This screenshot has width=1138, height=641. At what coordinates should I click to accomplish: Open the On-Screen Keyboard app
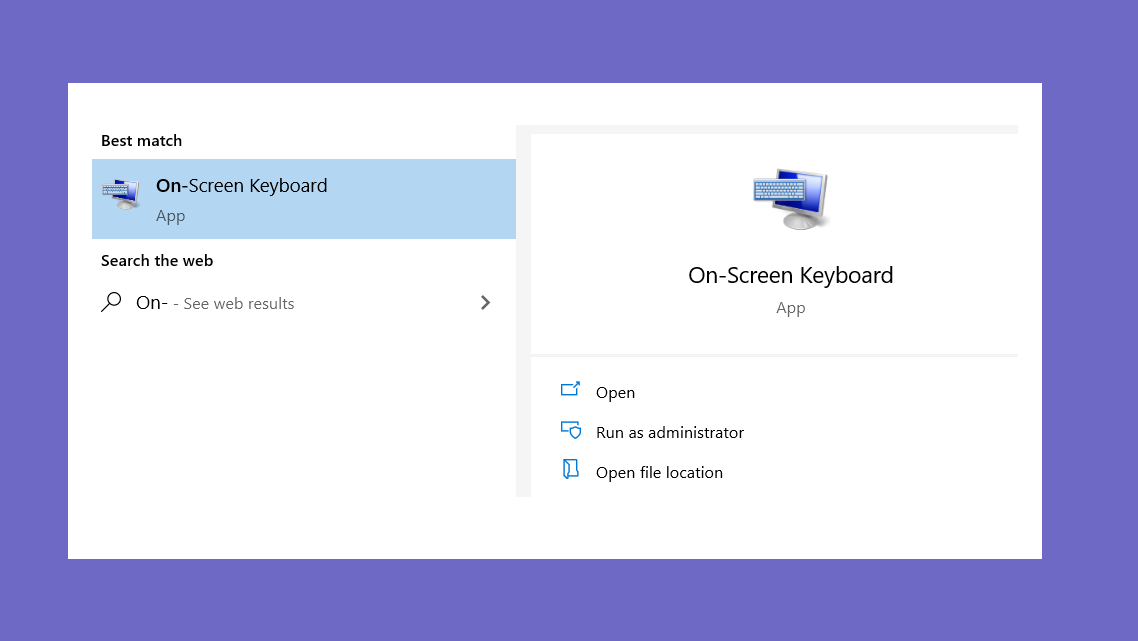point(615,393)
